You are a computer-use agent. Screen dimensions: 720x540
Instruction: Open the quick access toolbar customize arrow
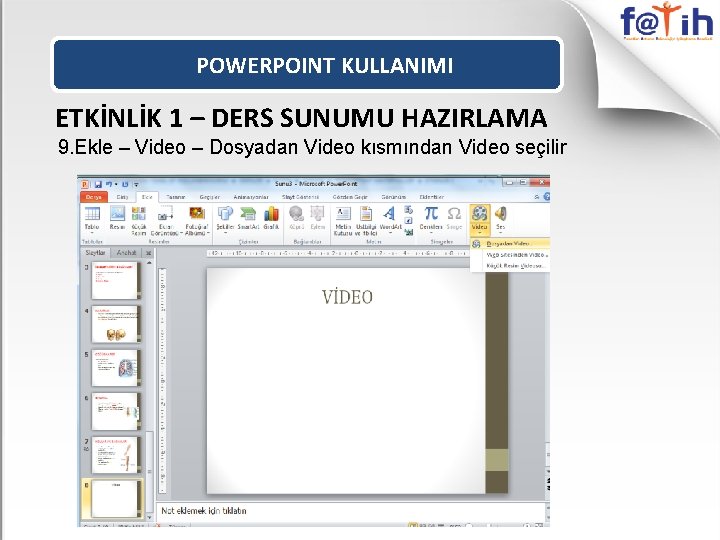pos(136,185)
